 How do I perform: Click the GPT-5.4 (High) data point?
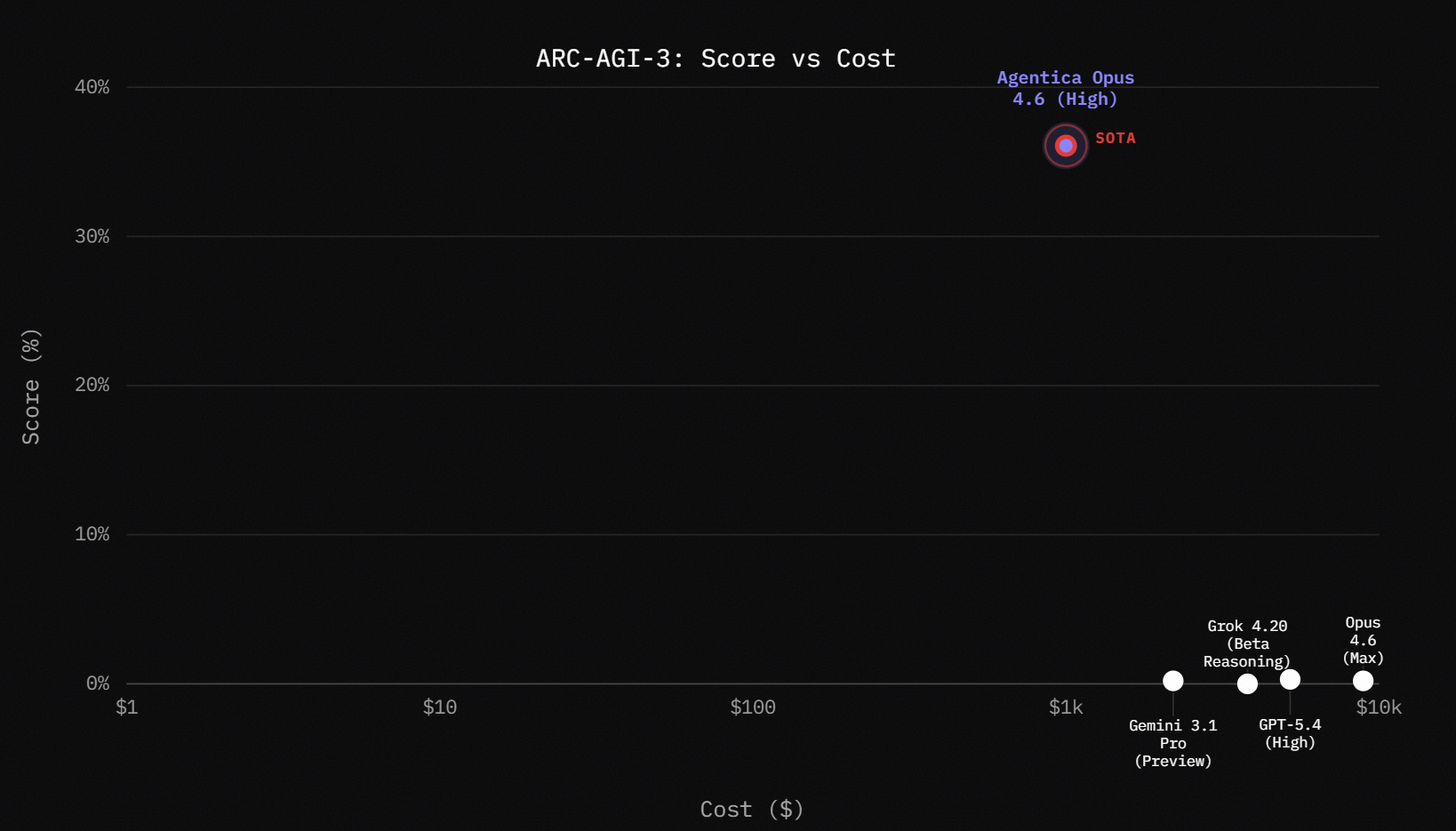pyautogui.click(x=1290, y=679)
